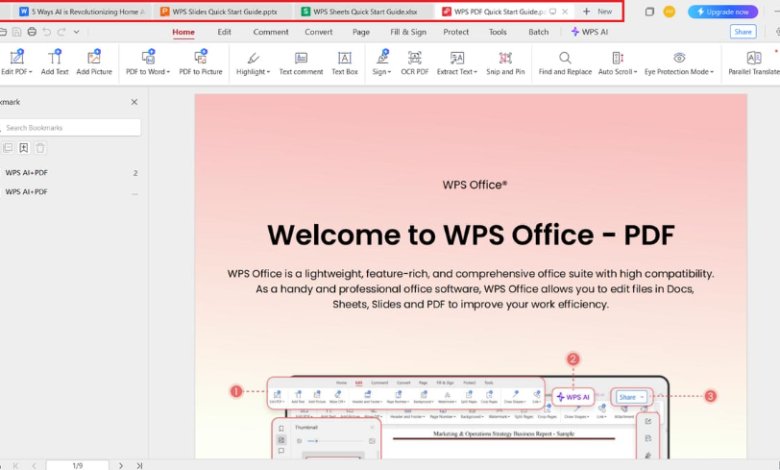Click the Search Bookmarks field
This screenshot has width=780, height=470.
point(70,128)
